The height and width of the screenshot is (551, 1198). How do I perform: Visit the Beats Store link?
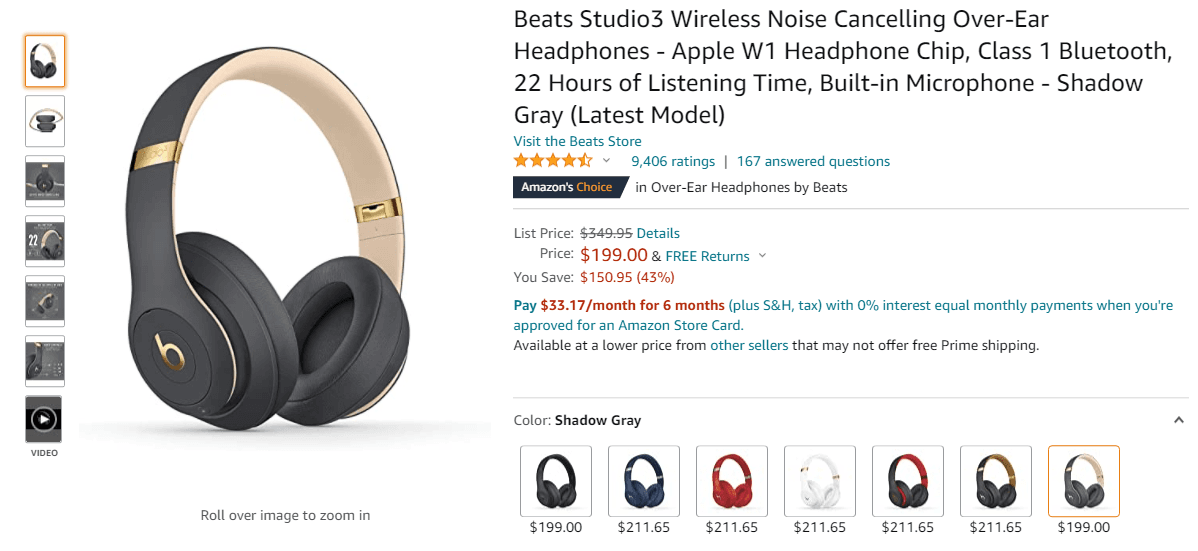click(x=577, y=141)
